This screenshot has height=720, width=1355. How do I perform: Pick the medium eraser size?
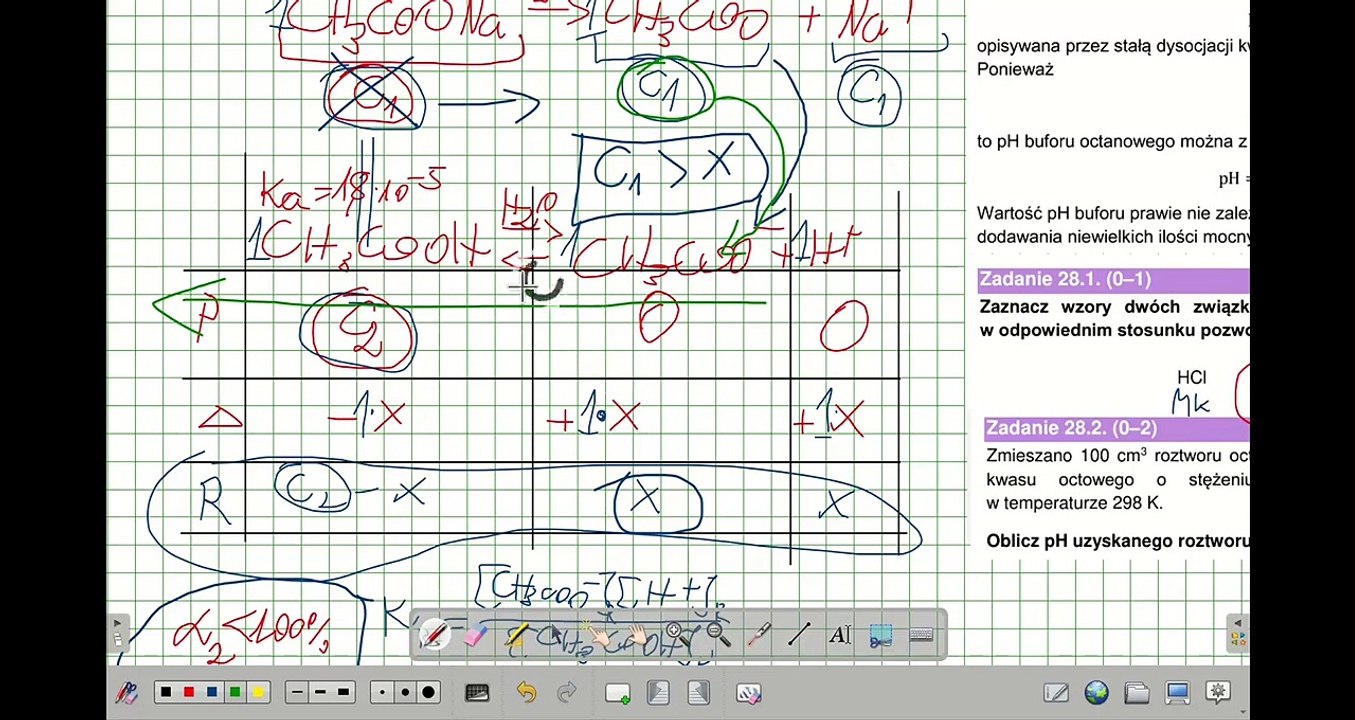(405, 692)
